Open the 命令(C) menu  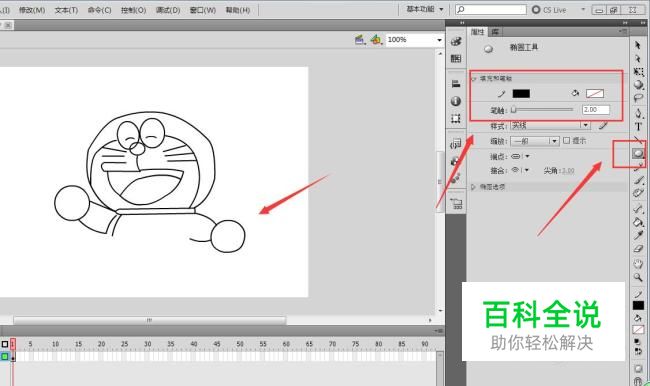pos(99,10)
